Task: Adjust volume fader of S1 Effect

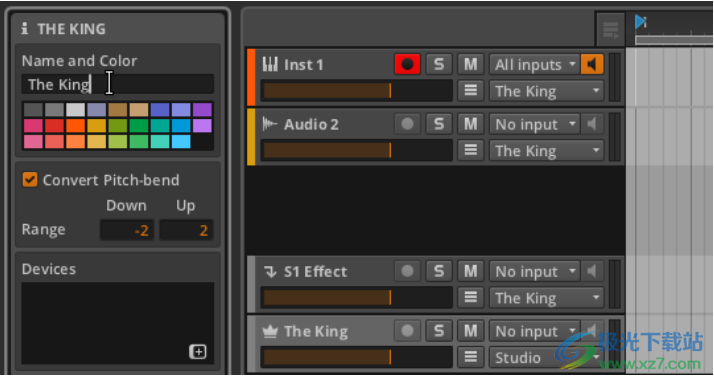Action: coord(357,298)
